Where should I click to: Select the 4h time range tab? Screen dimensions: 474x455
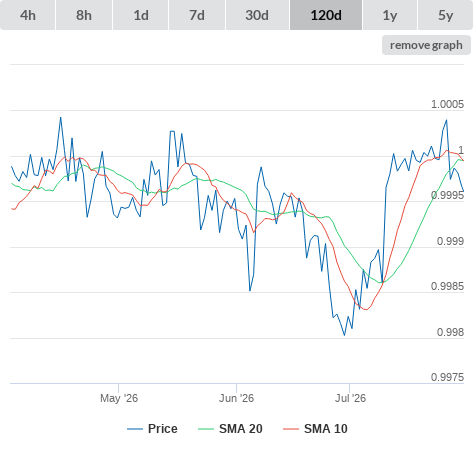click(x=28, y=15)
